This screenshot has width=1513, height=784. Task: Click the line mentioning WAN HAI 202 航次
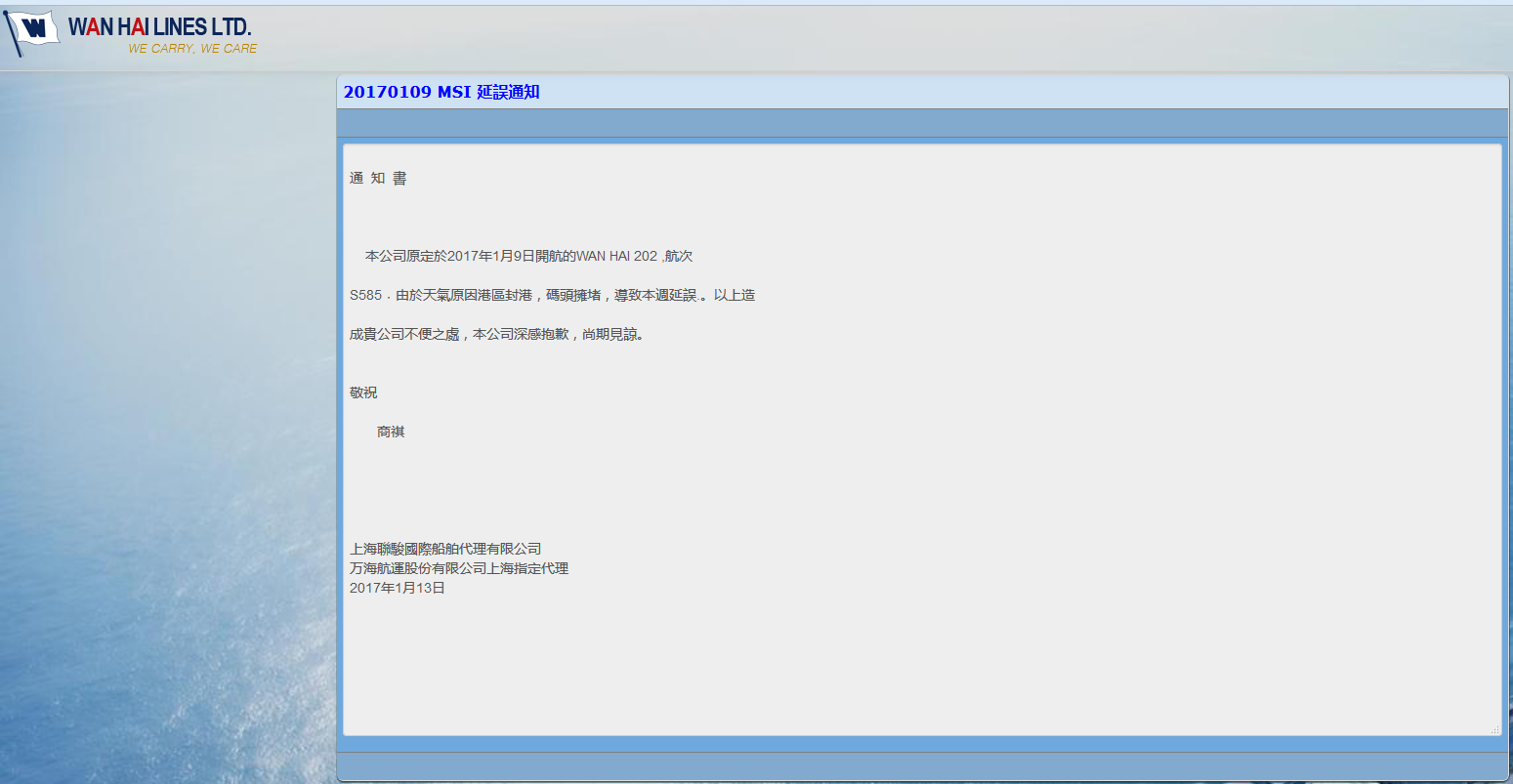[528, 256]
